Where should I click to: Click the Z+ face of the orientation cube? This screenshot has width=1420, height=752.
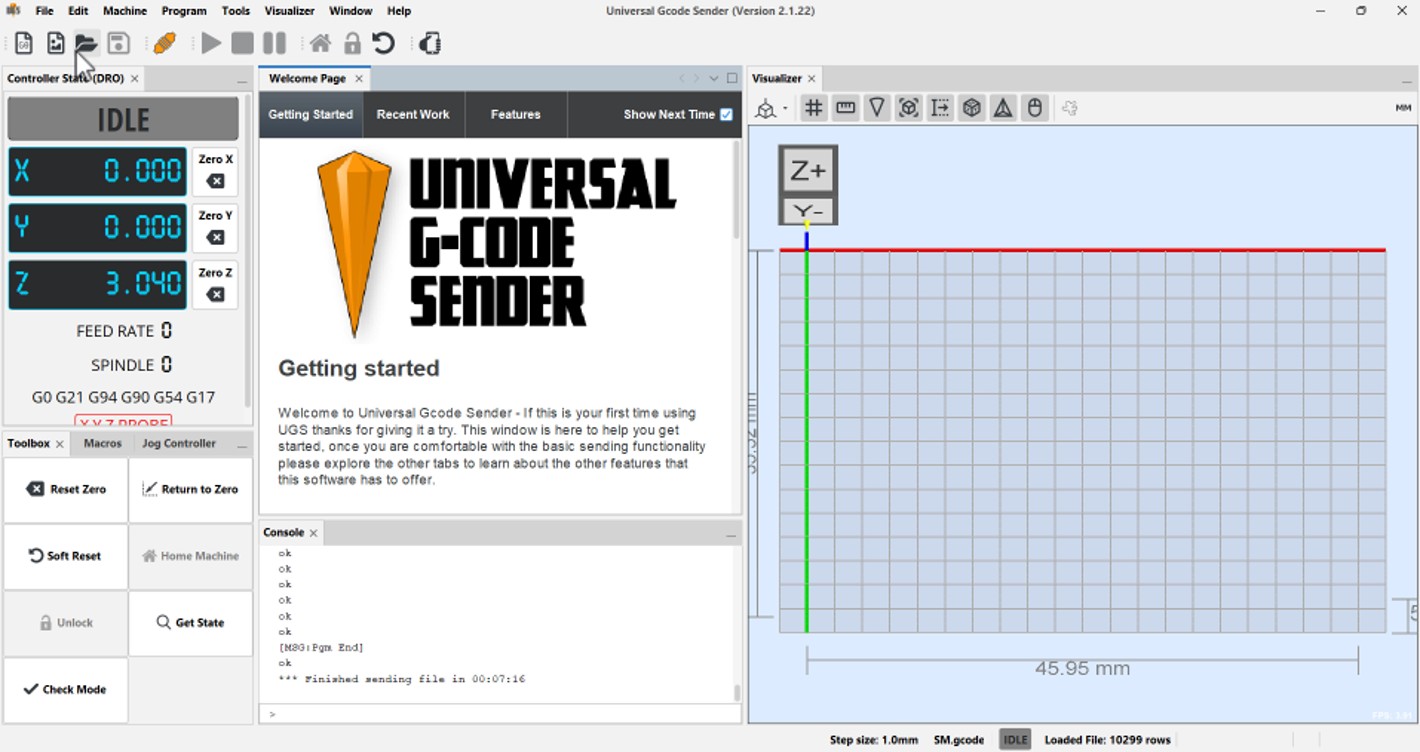[808, 171]
